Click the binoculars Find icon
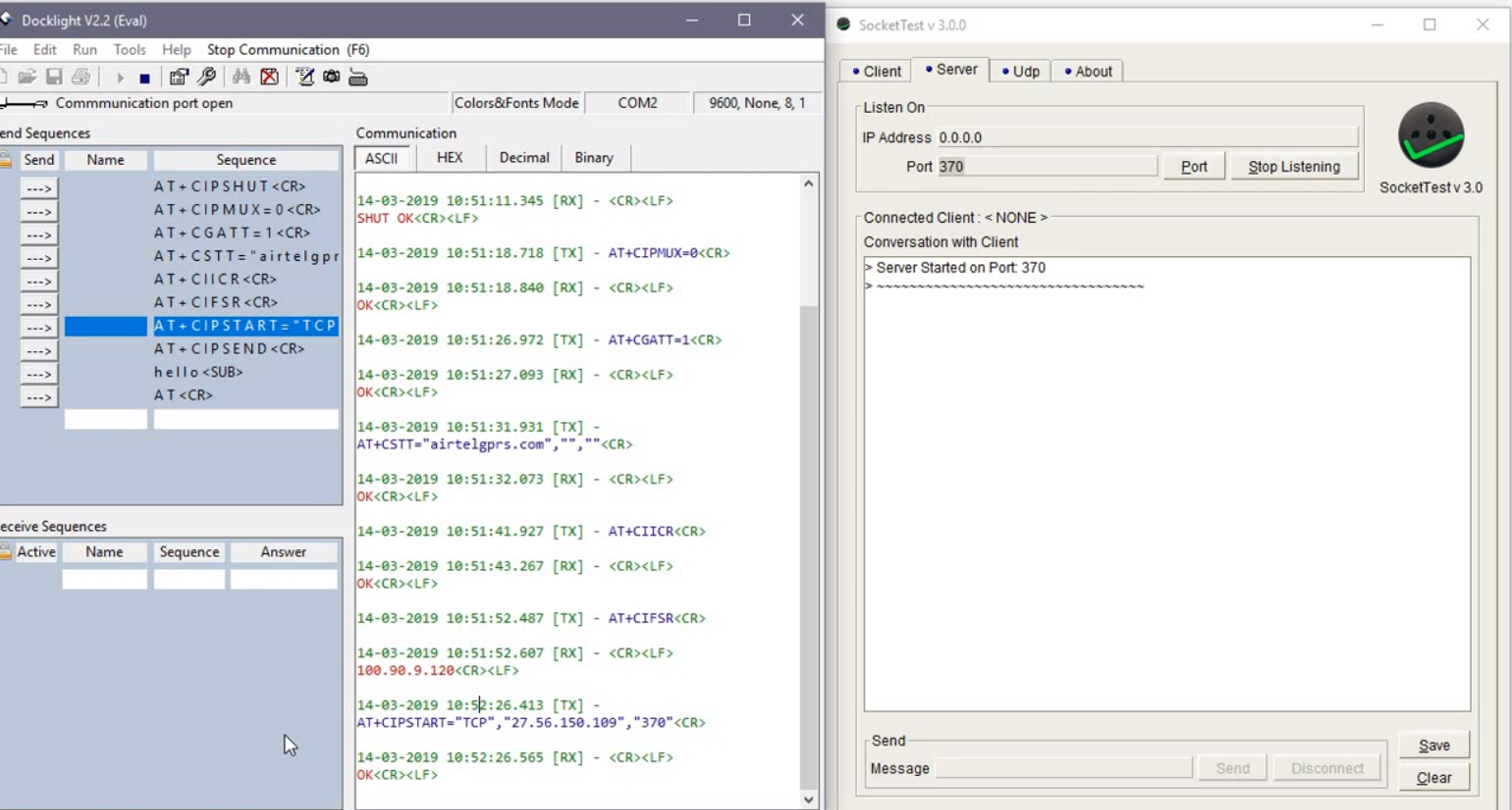1512x810 pixels. [x=242, y=77]
